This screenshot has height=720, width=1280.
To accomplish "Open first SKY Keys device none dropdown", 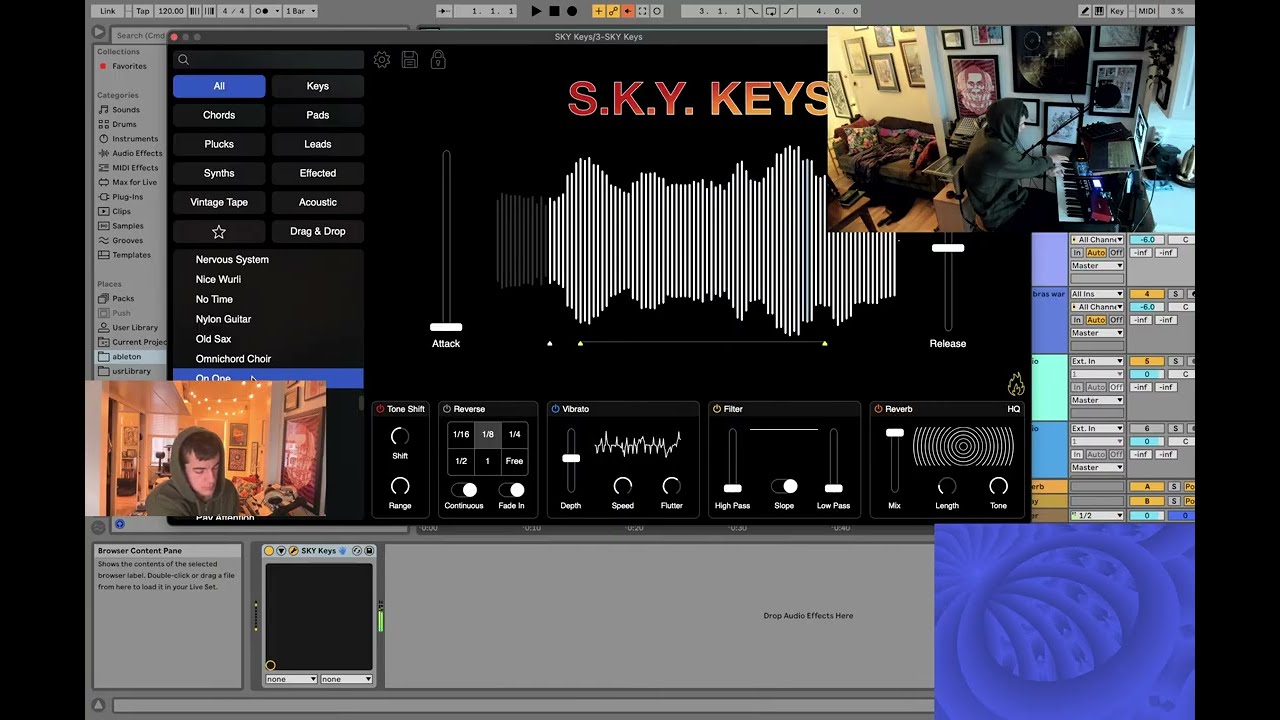I will pos(291,679).
